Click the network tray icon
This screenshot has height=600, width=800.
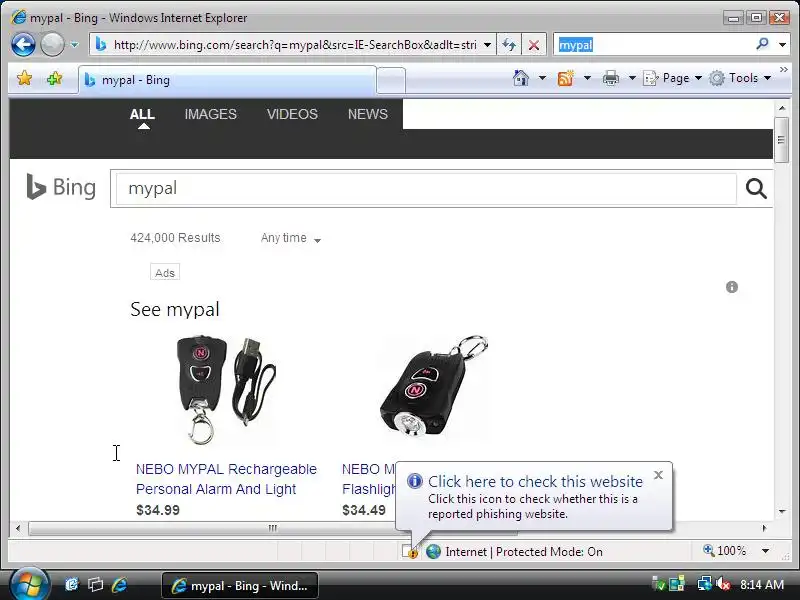point(705,584)
